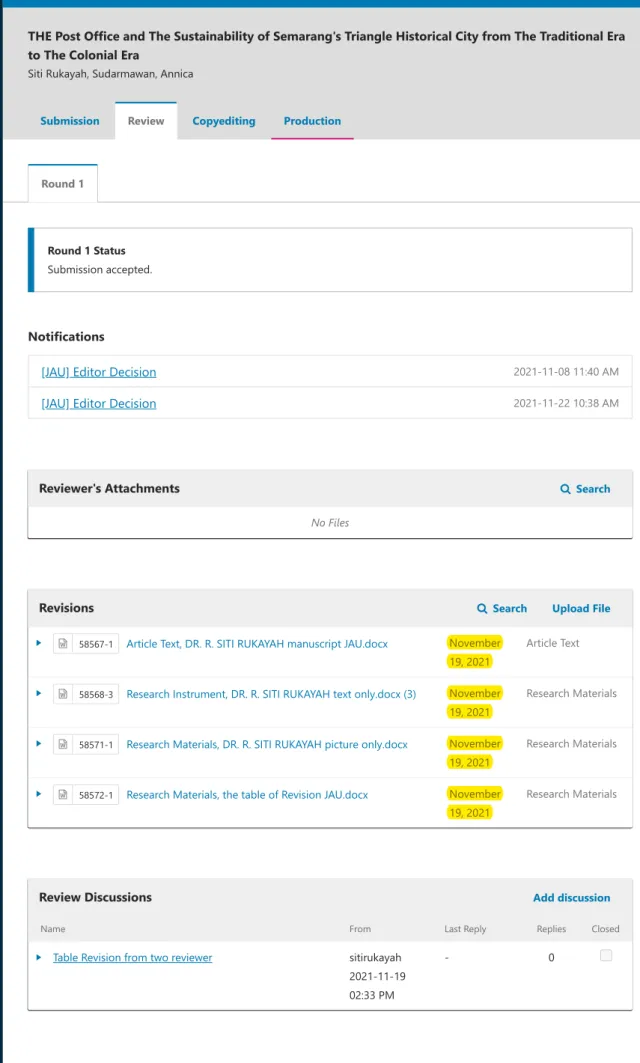The height and width of the screenshot is (1063, 640).
Task: Open Table Revision from two reviewer discussion
Action: click(133, 957)
